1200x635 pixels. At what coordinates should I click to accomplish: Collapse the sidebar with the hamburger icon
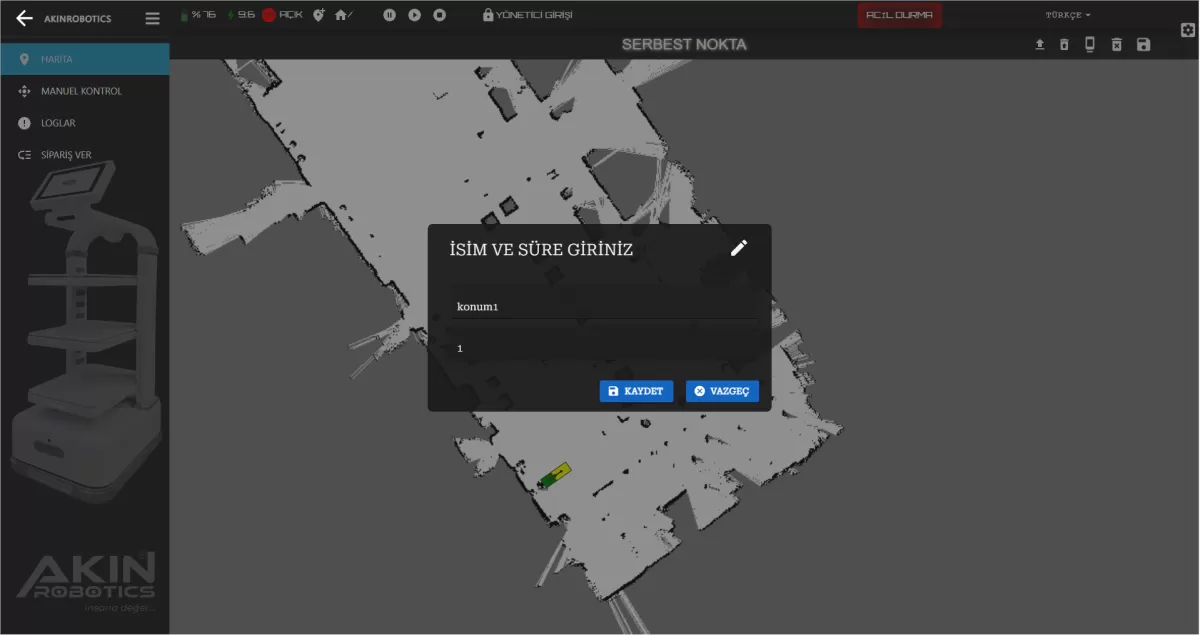[x=152, y=18]
